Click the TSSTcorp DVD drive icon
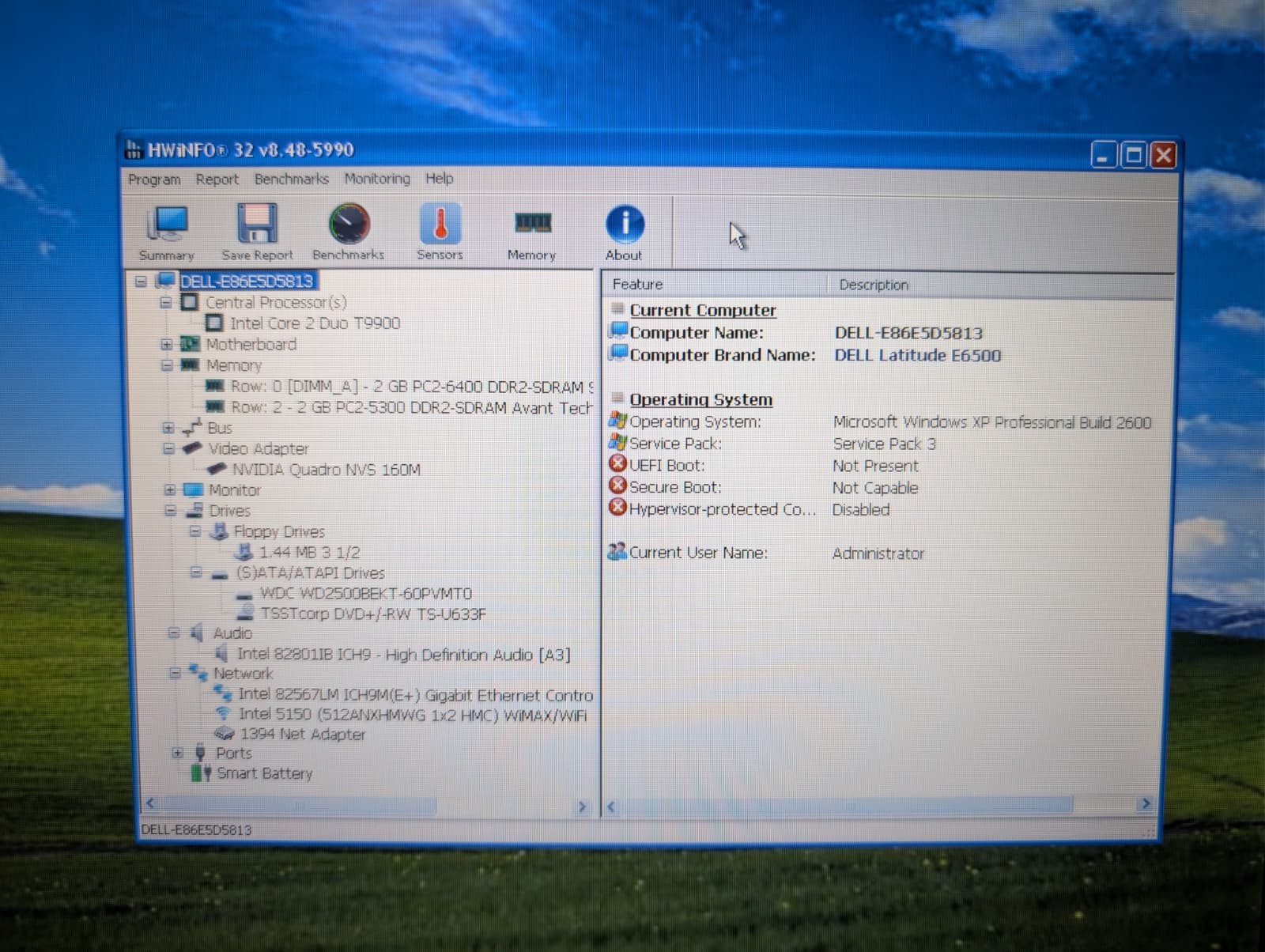The image size is (1265, 952). point(246,613)
